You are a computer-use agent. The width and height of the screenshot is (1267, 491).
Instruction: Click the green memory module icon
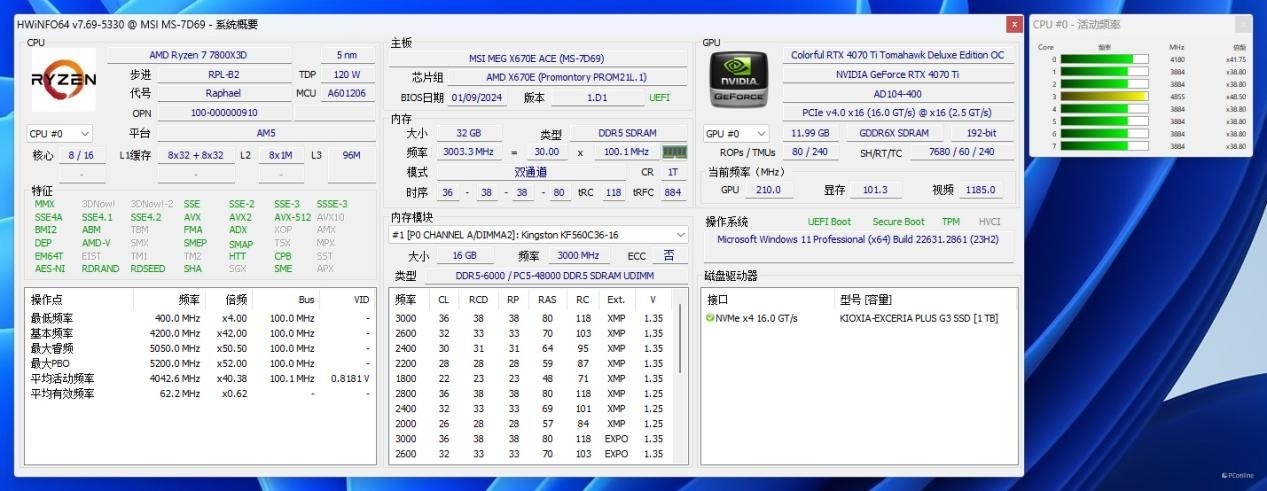pyautogui.click(x=675, y=152)
